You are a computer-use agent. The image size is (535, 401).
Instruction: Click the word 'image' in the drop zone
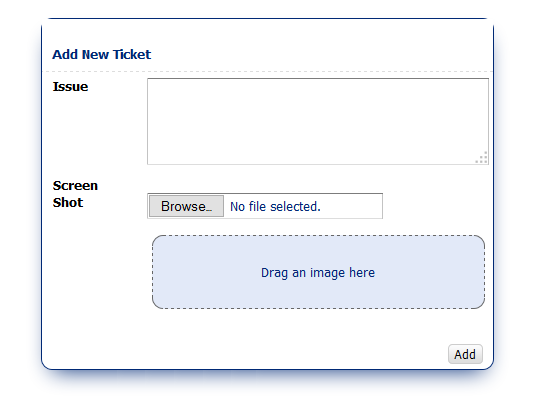pyautogui.click(x=327, y=273)
